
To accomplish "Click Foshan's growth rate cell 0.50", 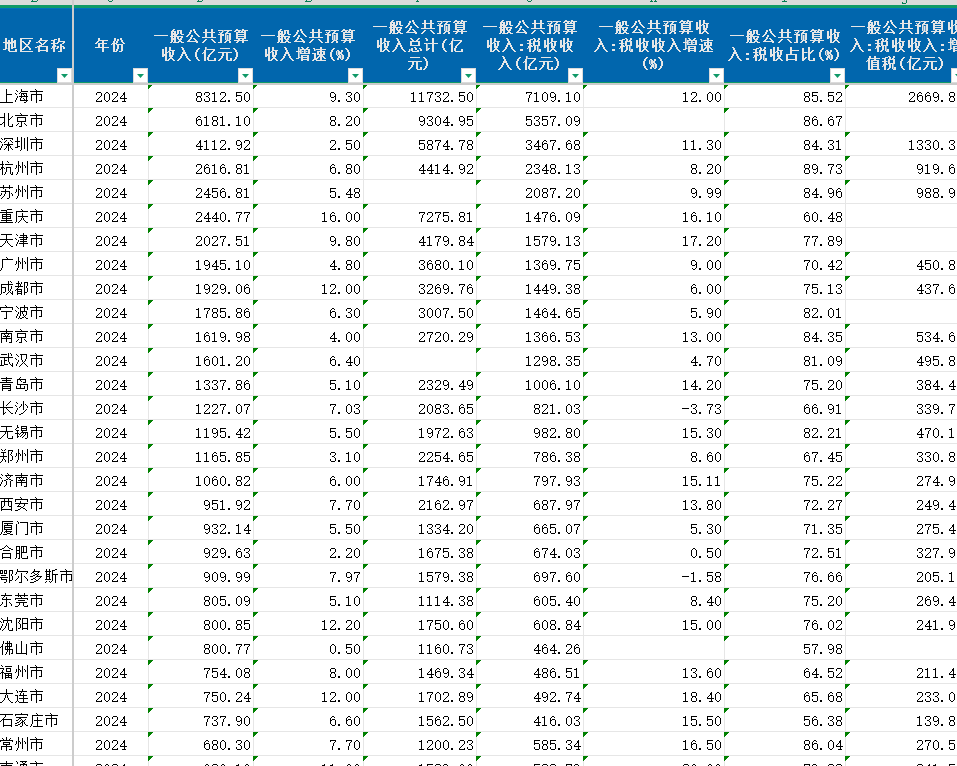I will (309, 648).
